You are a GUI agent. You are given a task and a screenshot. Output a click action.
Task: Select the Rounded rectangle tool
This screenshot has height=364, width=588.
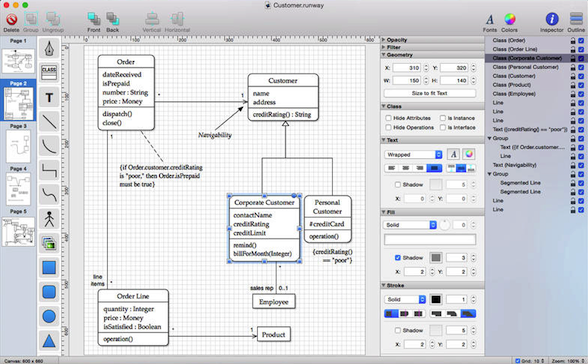tap(49, 292)
